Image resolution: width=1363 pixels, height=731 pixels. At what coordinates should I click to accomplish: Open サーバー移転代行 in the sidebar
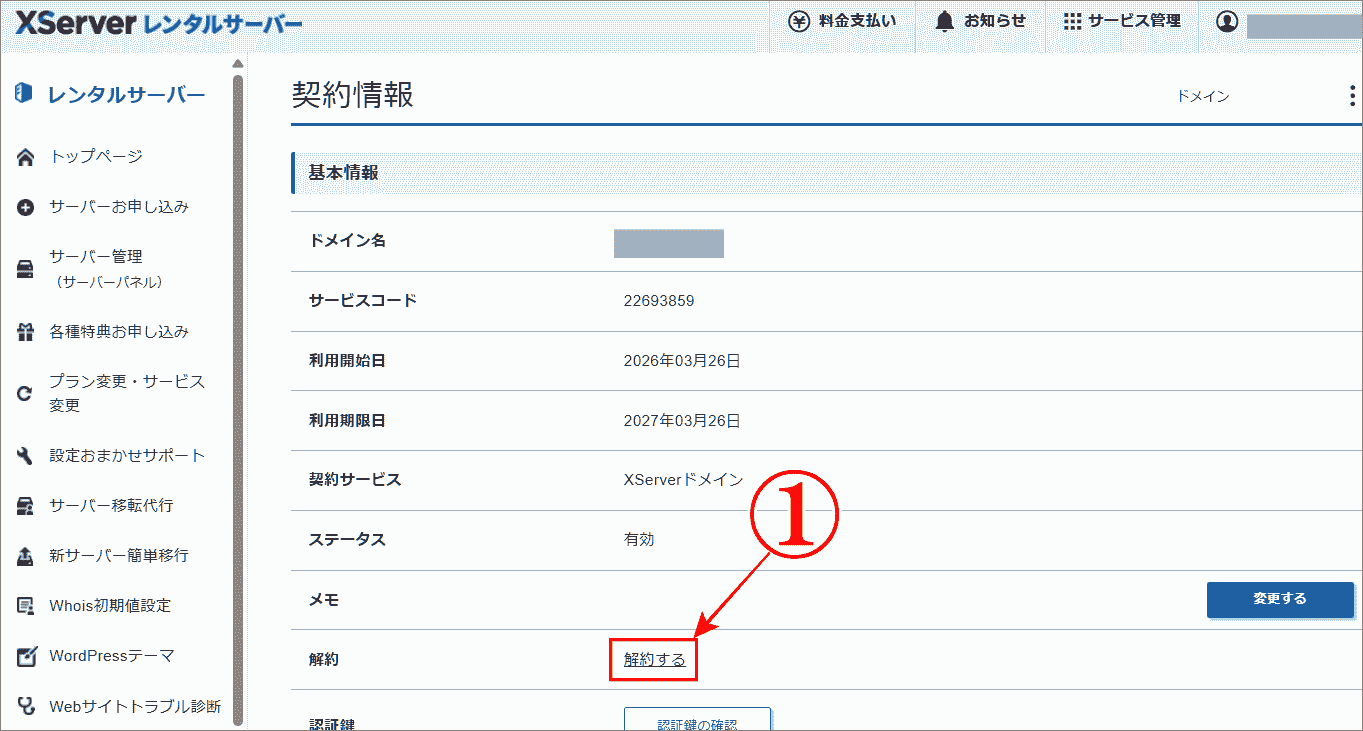[111, 505]
